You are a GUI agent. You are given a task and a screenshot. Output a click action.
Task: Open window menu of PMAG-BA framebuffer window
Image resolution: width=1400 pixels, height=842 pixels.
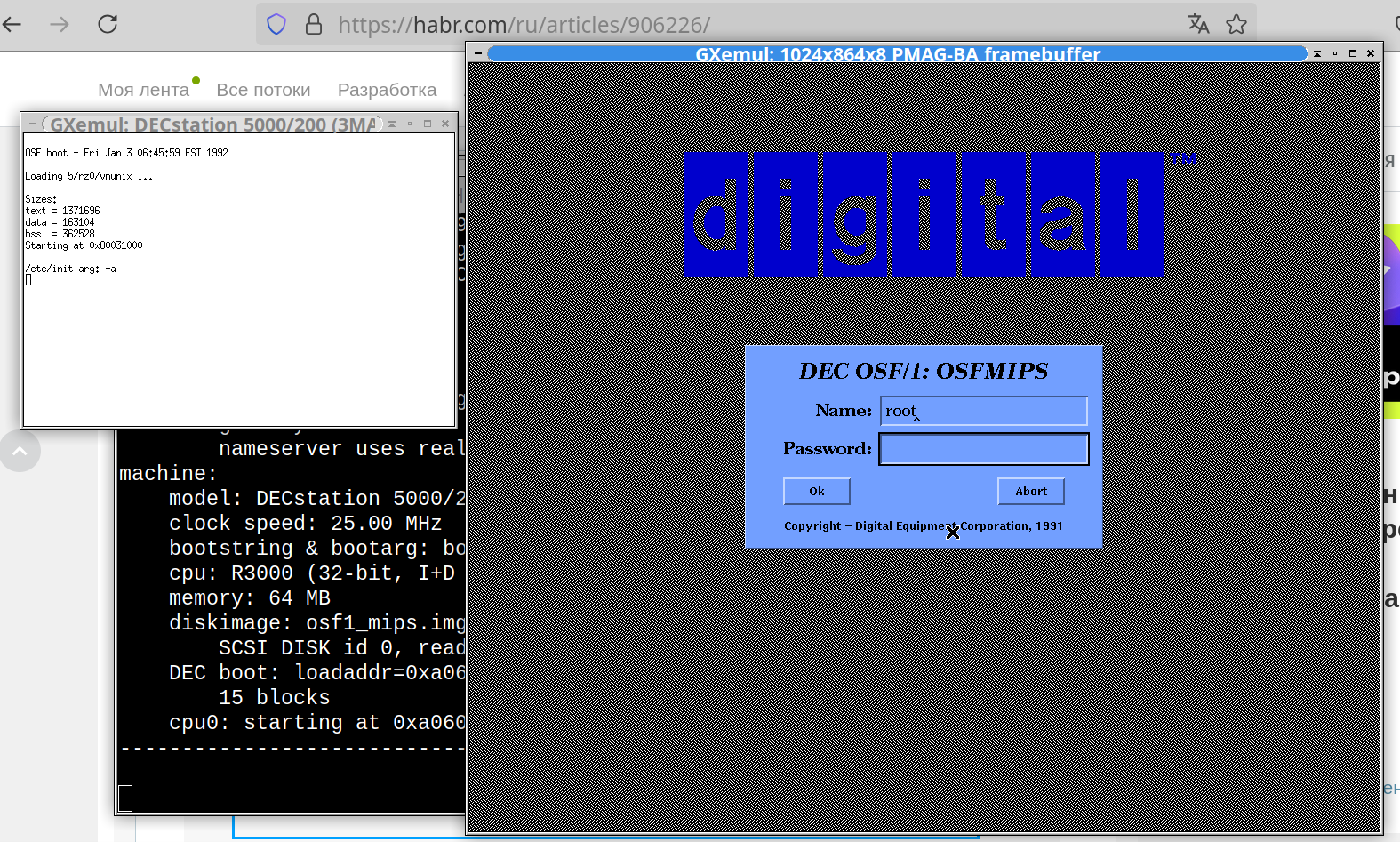click(477, 53)
